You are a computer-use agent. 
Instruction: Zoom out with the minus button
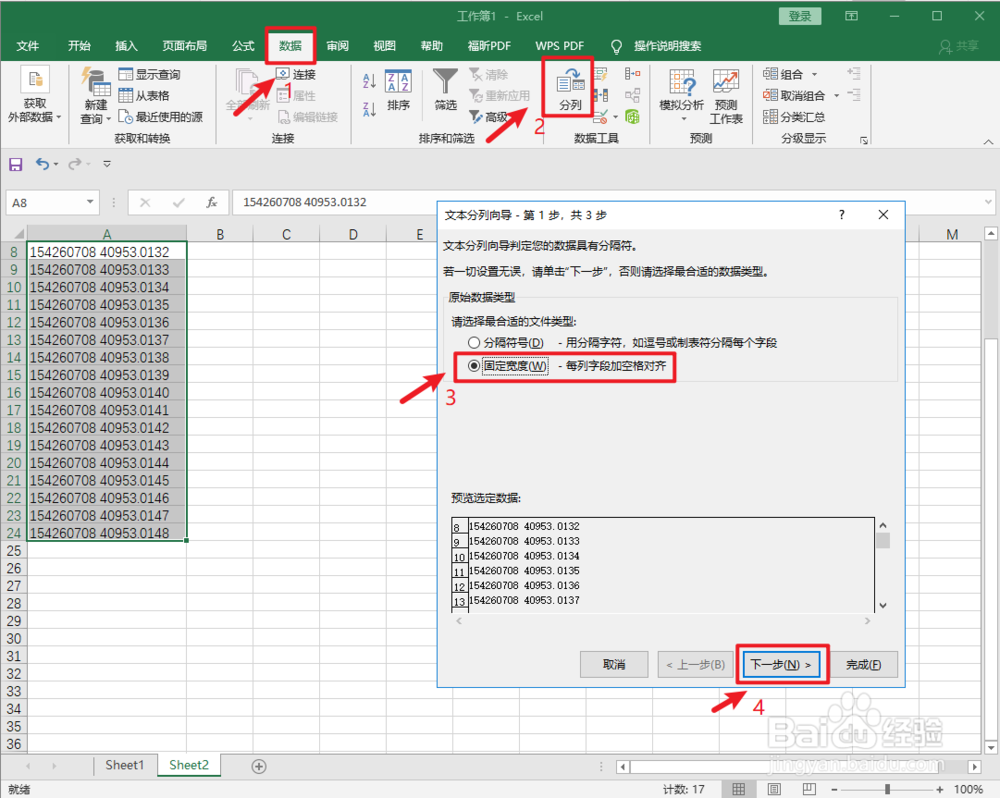834,790
